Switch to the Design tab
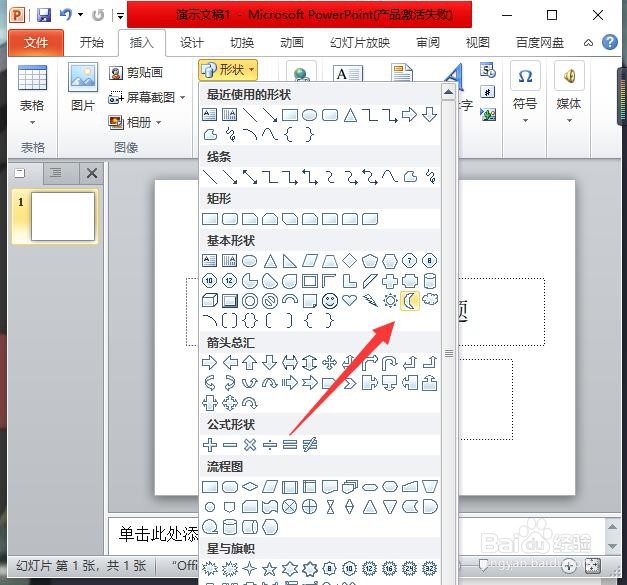 [x=192, y=42]
